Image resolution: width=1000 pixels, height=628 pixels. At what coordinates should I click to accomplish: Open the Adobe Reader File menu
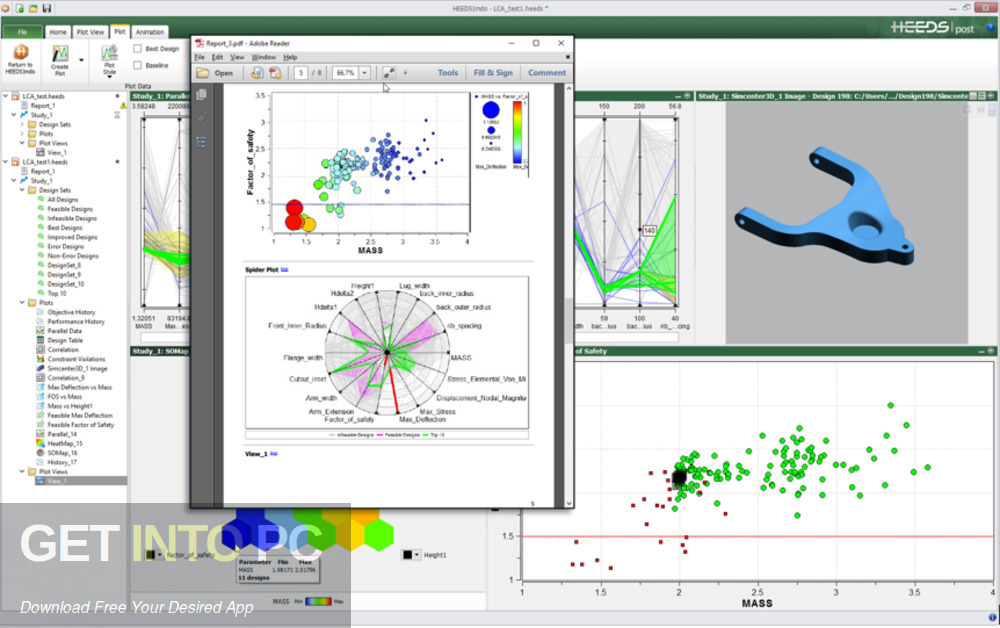point(200,57)
